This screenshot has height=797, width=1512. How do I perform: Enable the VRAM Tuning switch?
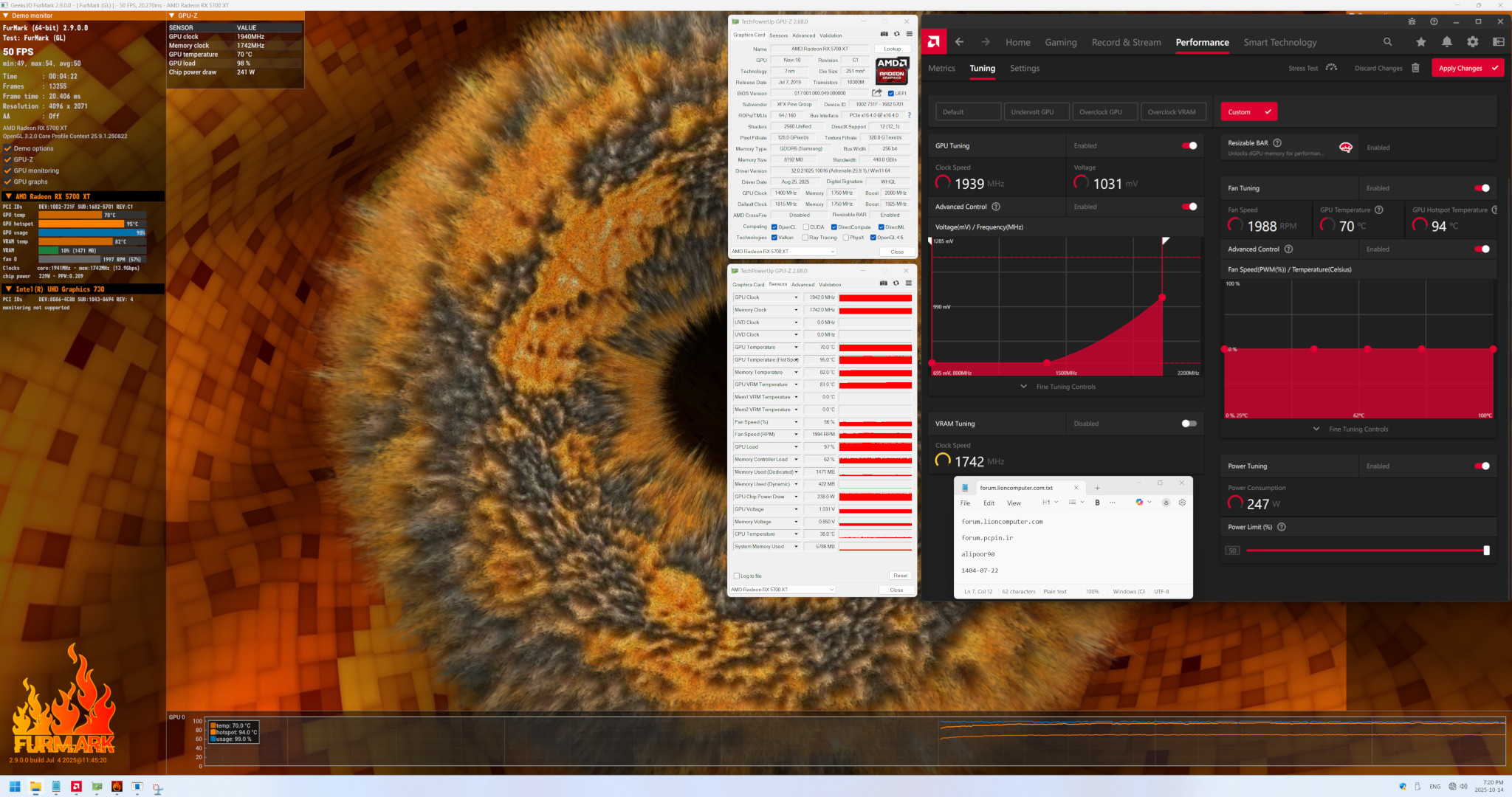(1189, 424)
